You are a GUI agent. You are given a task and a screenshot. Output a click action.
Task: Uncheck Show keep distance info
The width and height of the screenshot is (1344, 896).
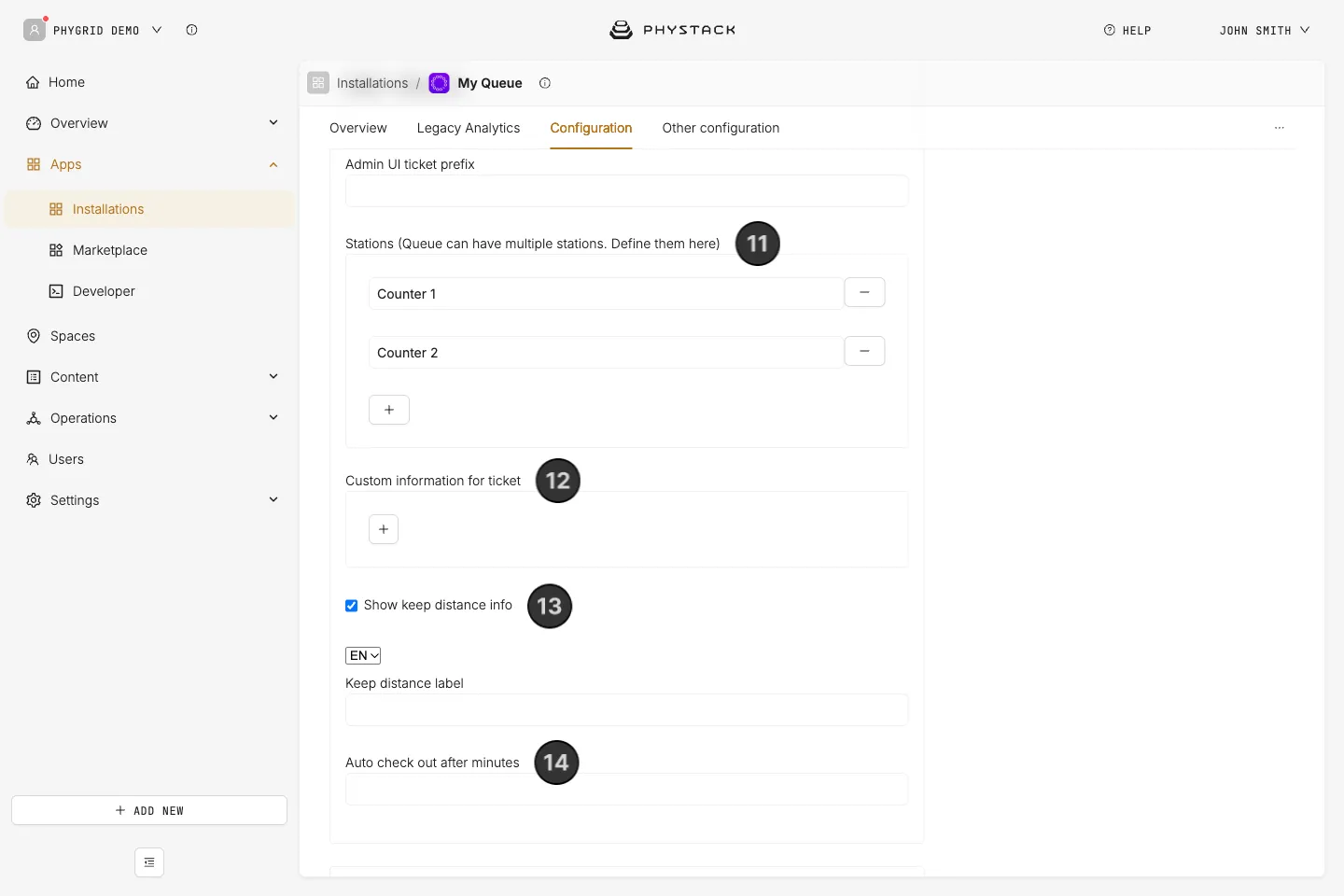(352, 606)
